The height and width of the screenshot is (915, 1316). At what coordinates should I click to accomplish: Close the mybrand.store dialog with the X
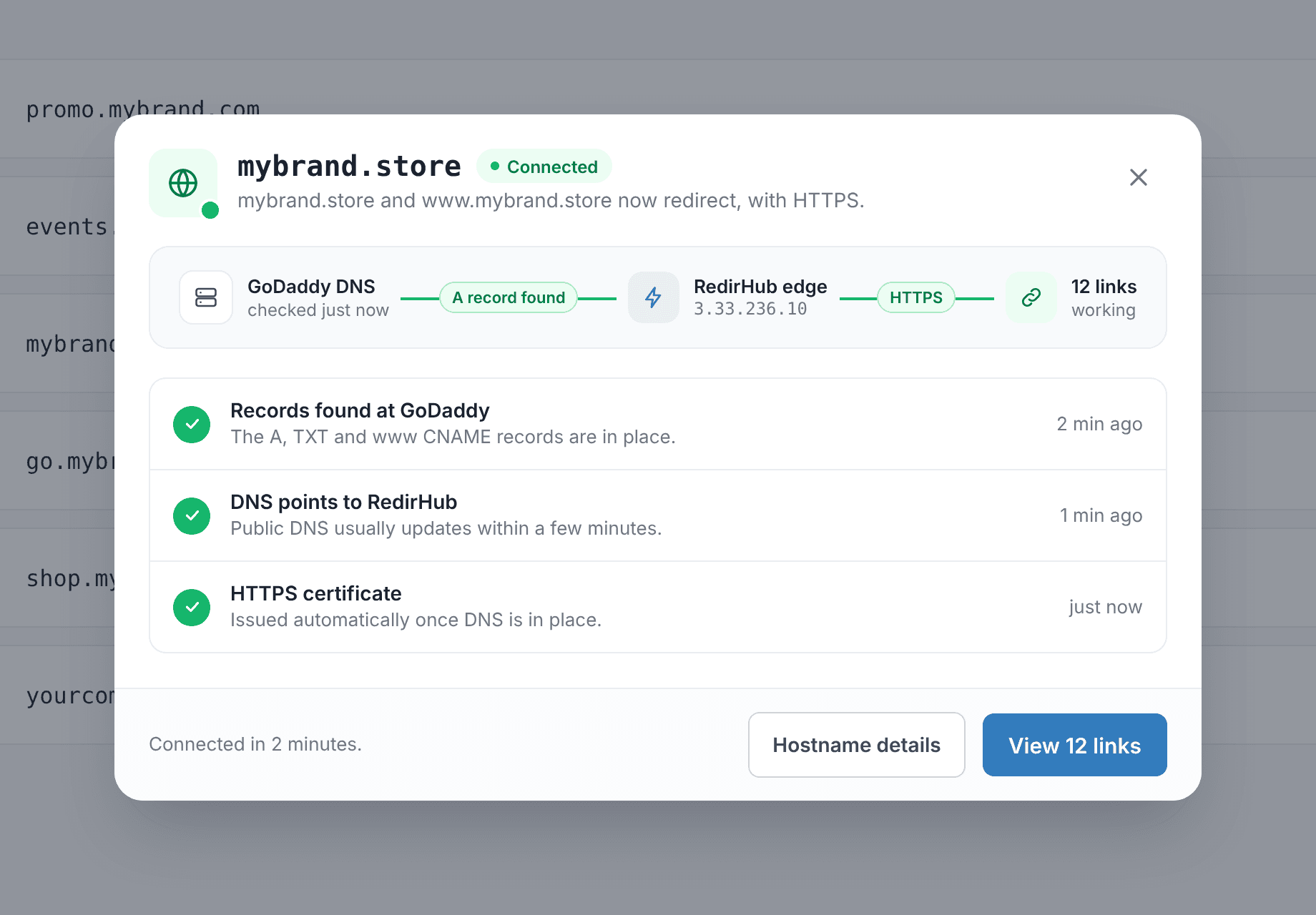1139,177
